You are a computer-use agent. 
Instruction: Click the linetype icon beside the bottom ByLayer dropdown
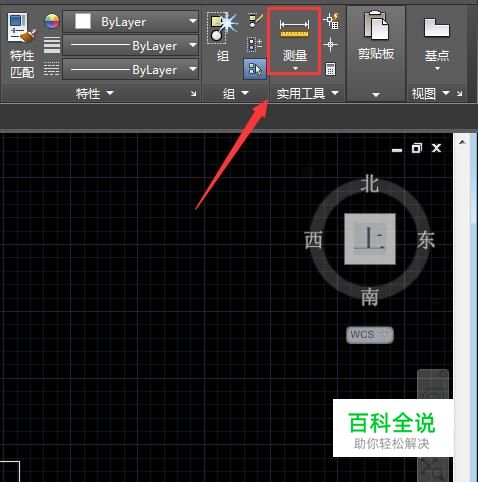coord(52,69)
